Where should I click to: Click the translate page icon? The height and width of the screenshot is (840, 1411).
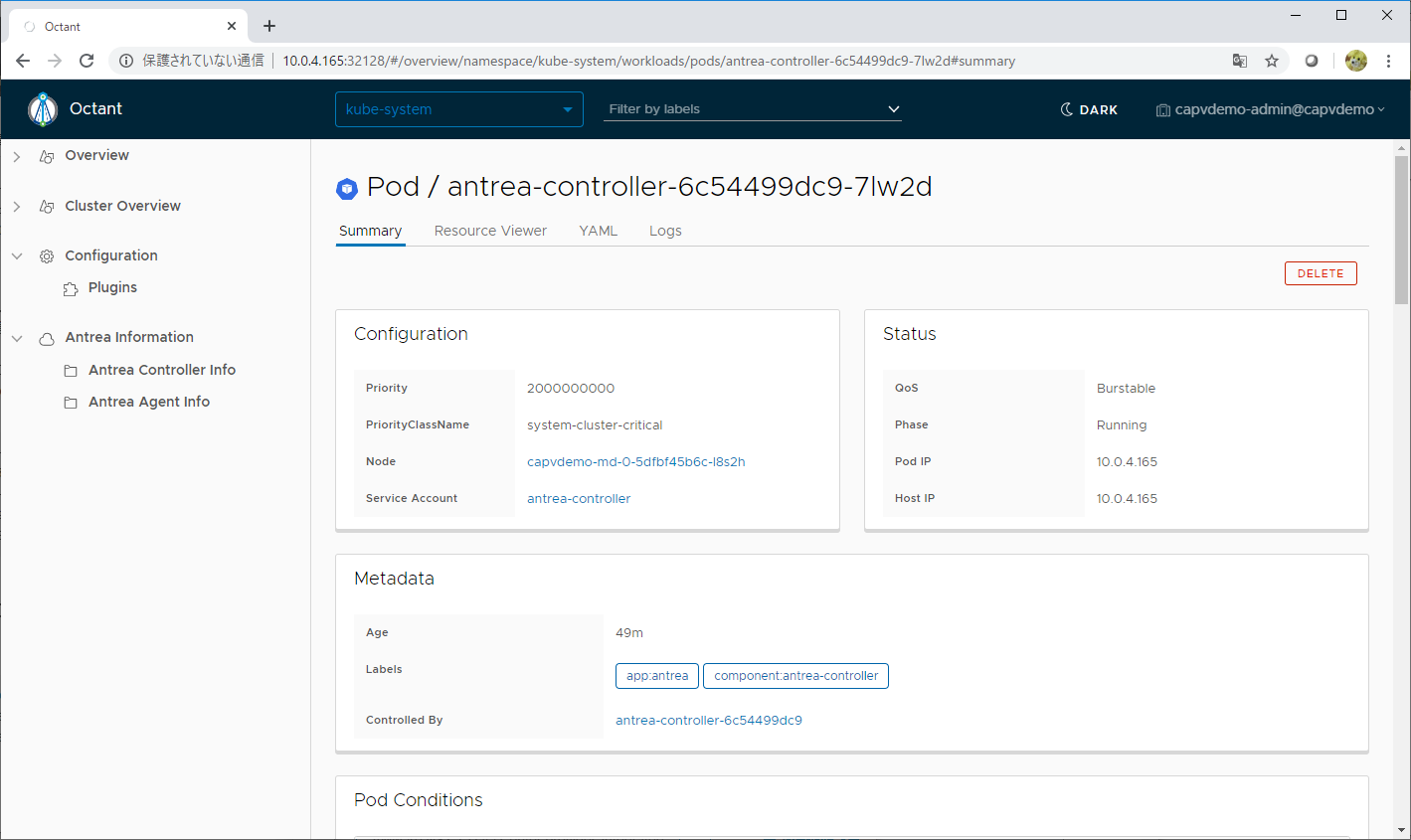tap(1240, 61)
